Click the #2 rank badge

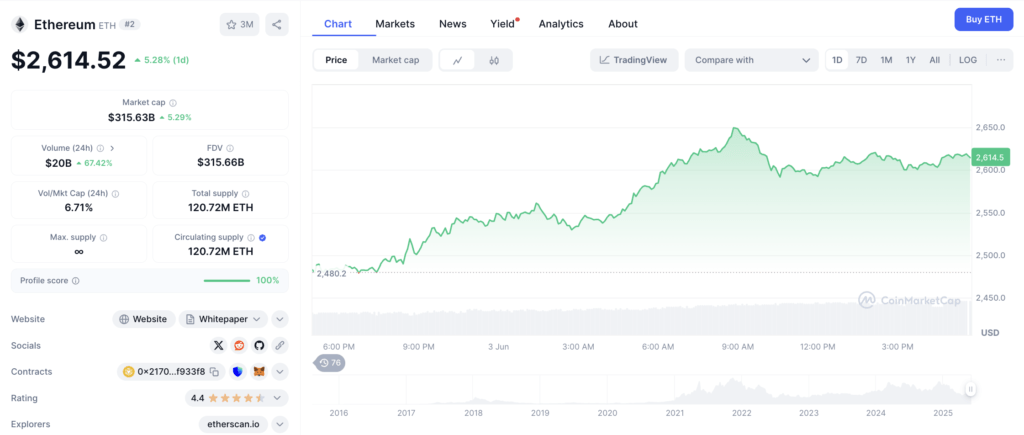point(129,25)
